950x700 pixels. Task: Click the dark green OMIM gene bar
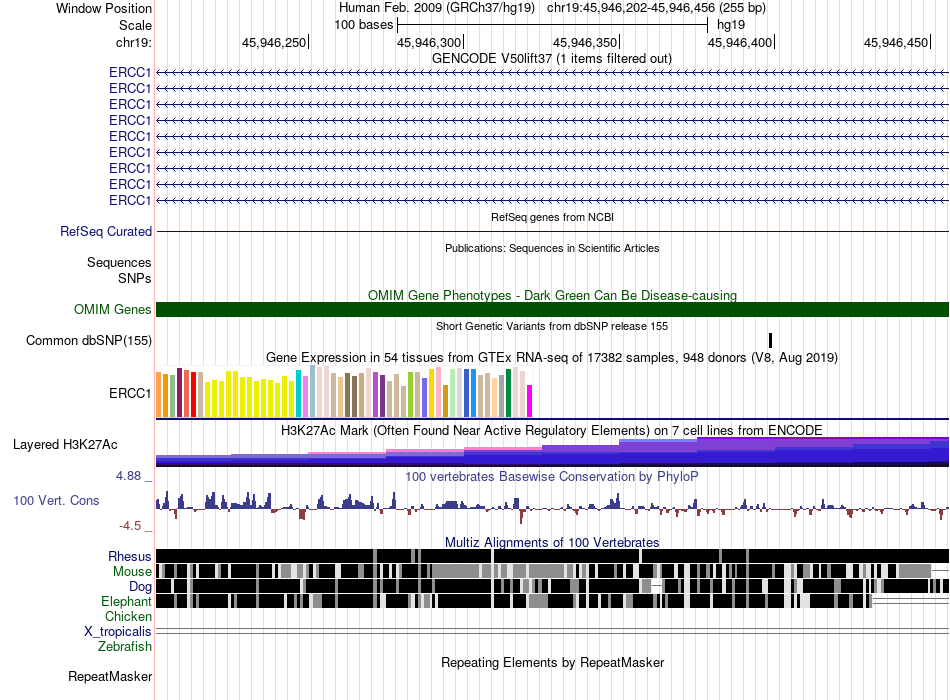552,309
